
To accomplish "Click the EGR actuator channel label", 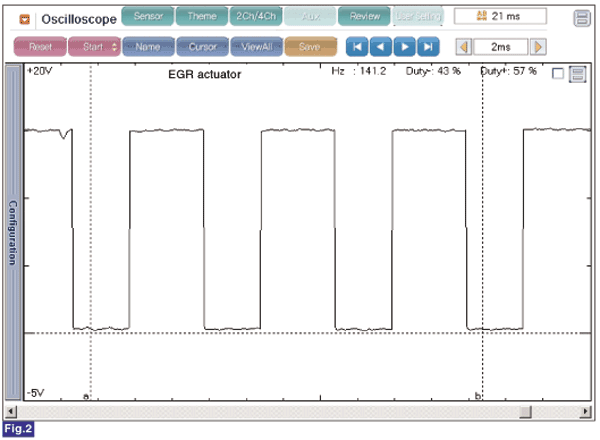I will point(205,74).
